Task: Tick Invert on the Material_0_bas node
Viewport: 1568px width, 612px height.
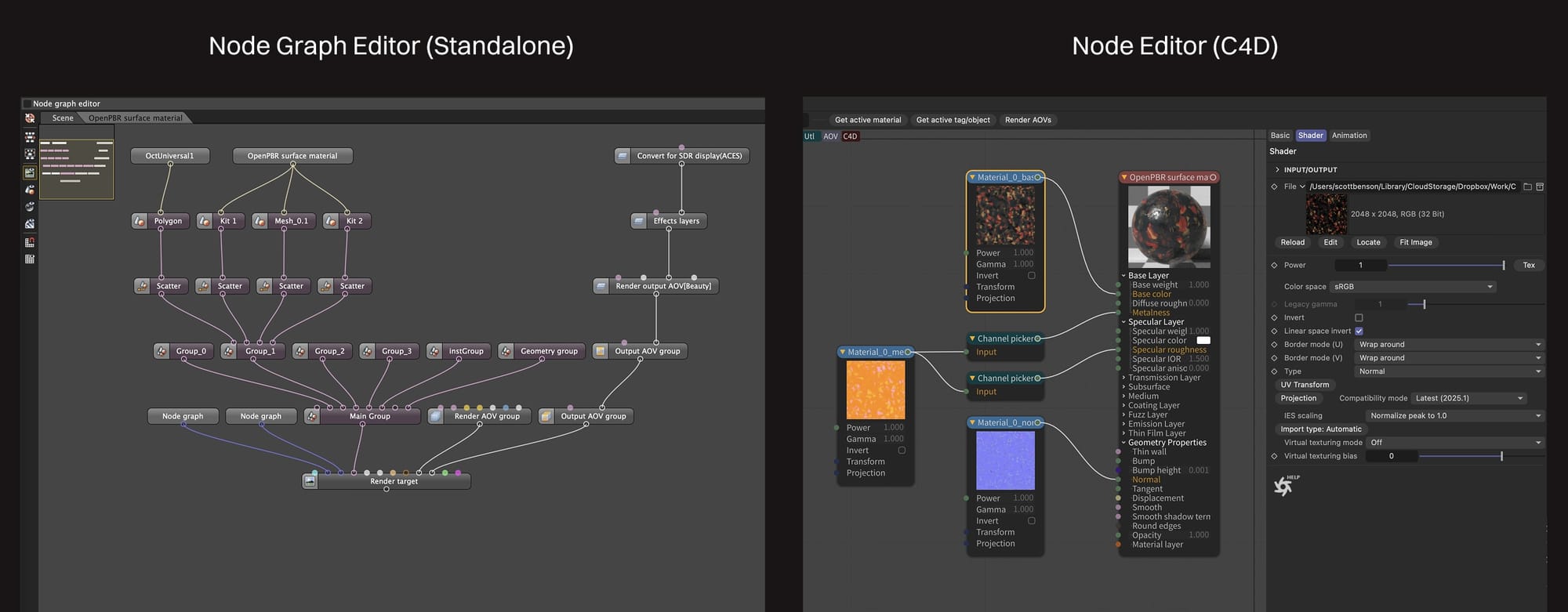Action: pos(1032,276)
